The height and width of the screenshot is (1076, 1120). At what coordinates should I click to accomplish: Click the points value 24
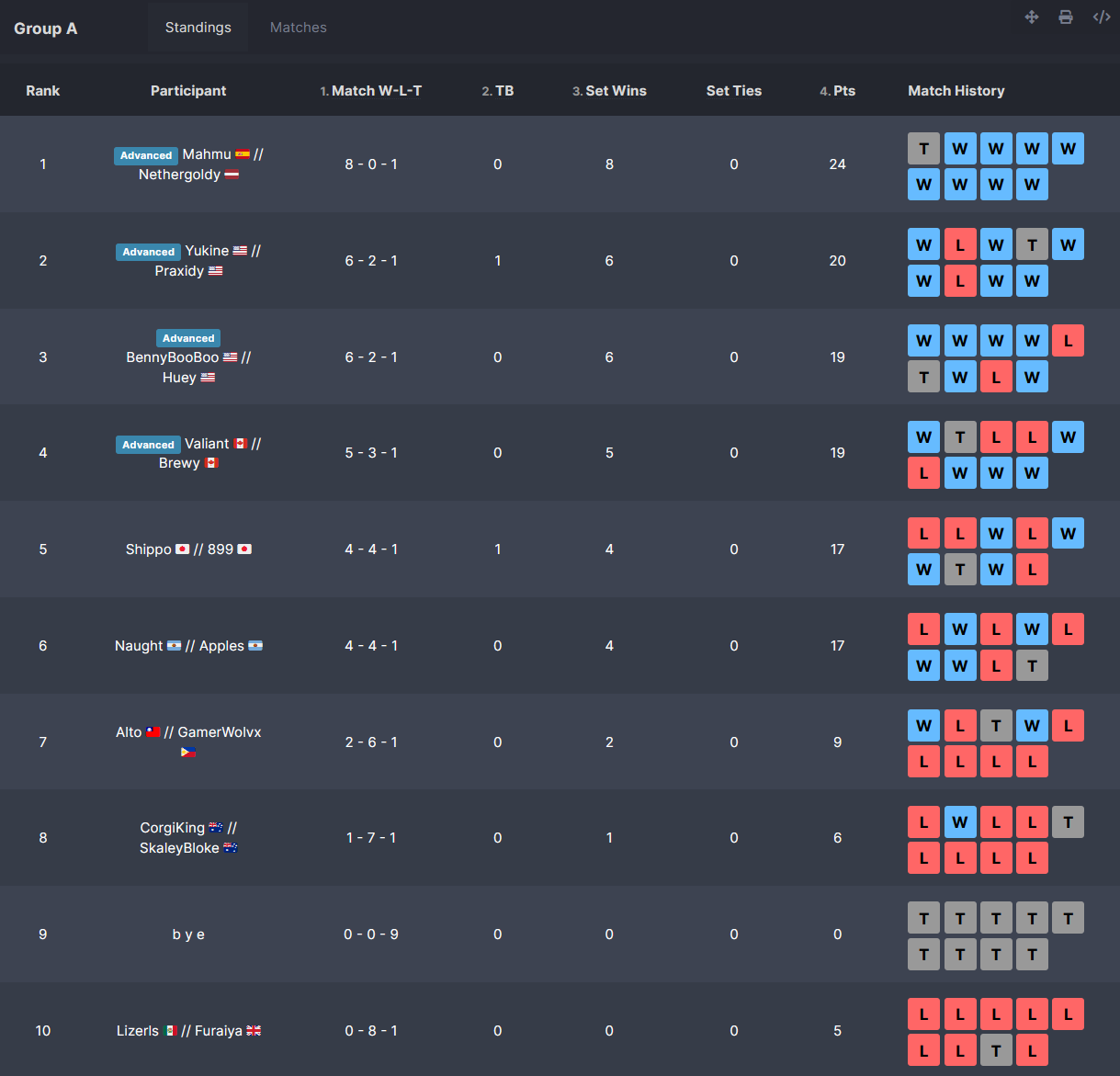tap(838, 164)
